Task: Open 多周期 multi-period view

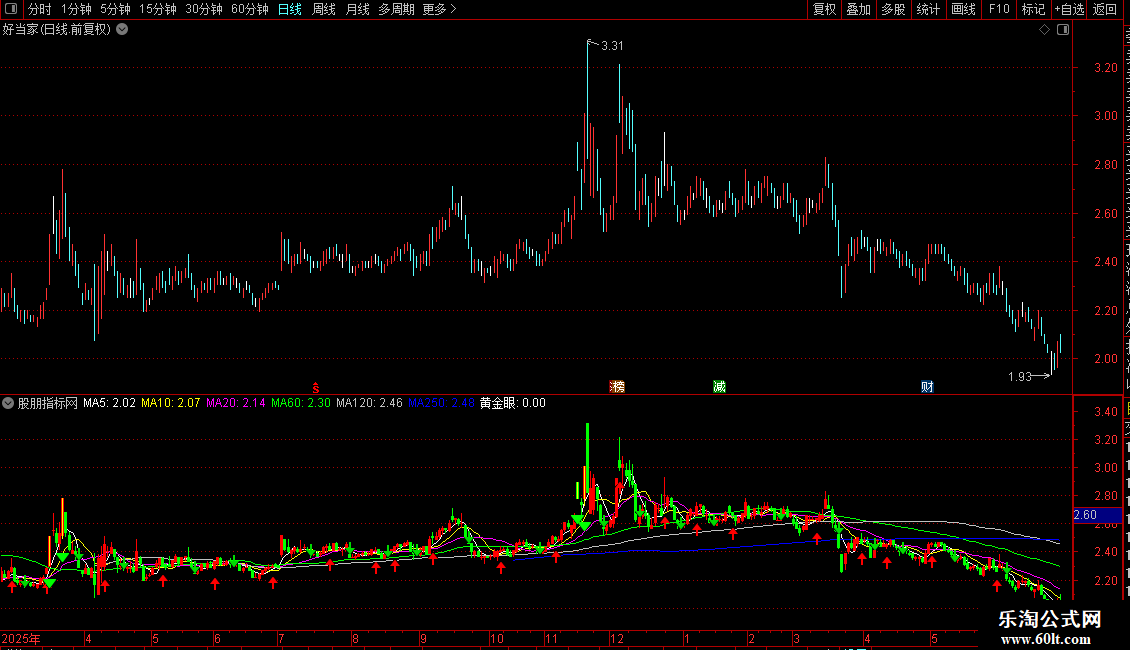Action: click(x=396, y=9)
